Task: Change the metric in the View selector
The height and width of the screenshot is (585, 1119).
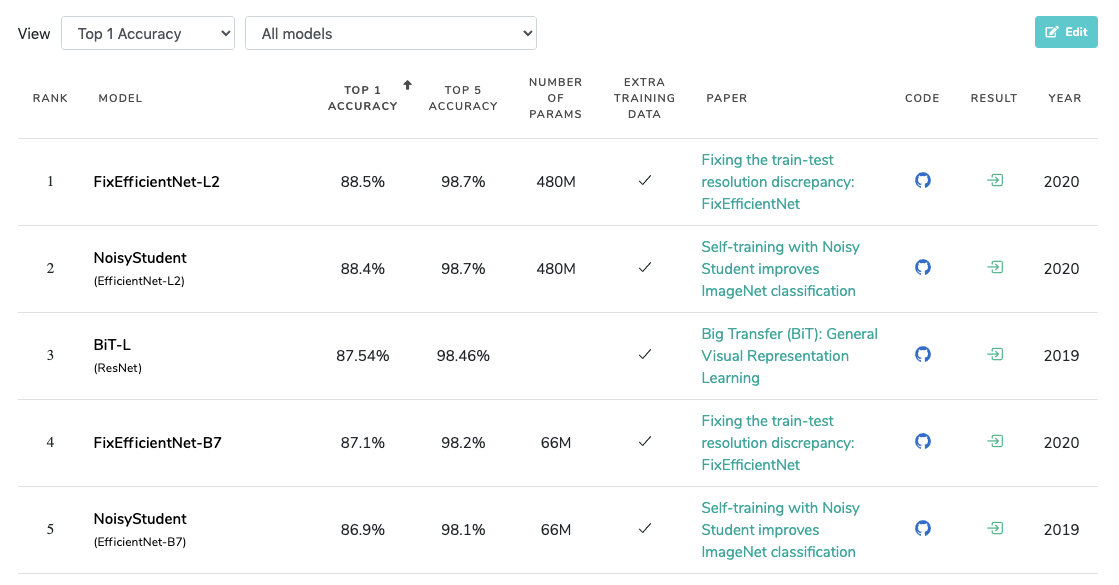Action: 147,33
